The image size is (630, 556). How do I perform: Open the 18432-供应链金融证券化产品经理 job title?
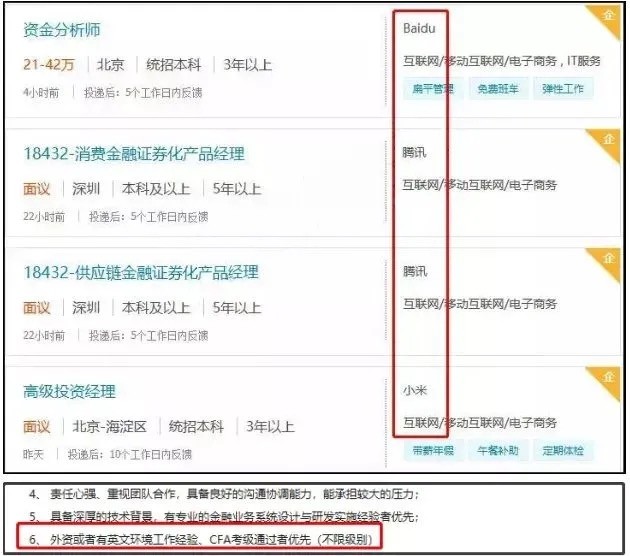(140, 272)
